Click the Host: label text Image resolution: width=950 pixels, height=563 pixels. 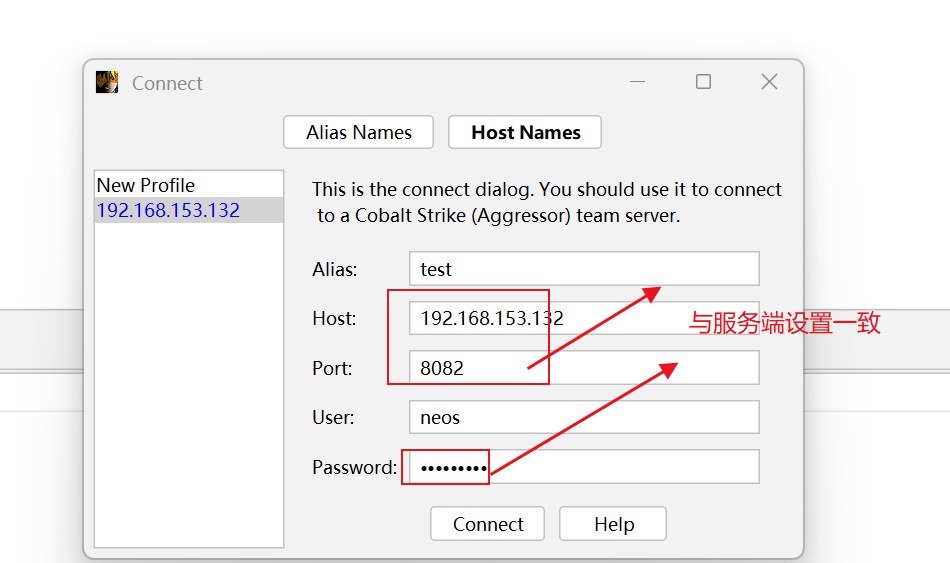pyautogui.click(x=334, y=318)
